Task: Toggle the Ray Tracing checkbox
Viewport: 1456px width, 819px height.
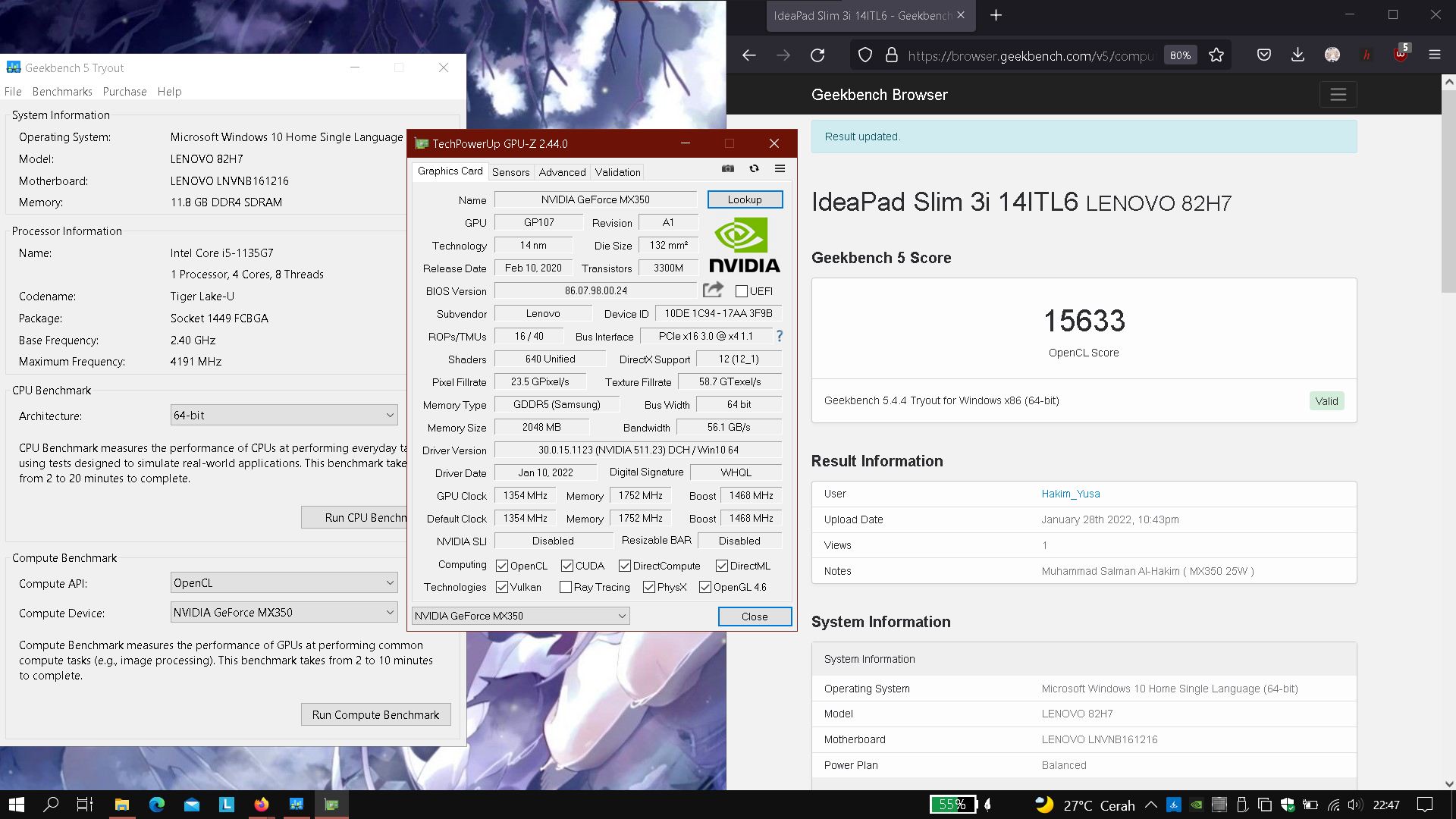Action: click(x=565, y=587)
